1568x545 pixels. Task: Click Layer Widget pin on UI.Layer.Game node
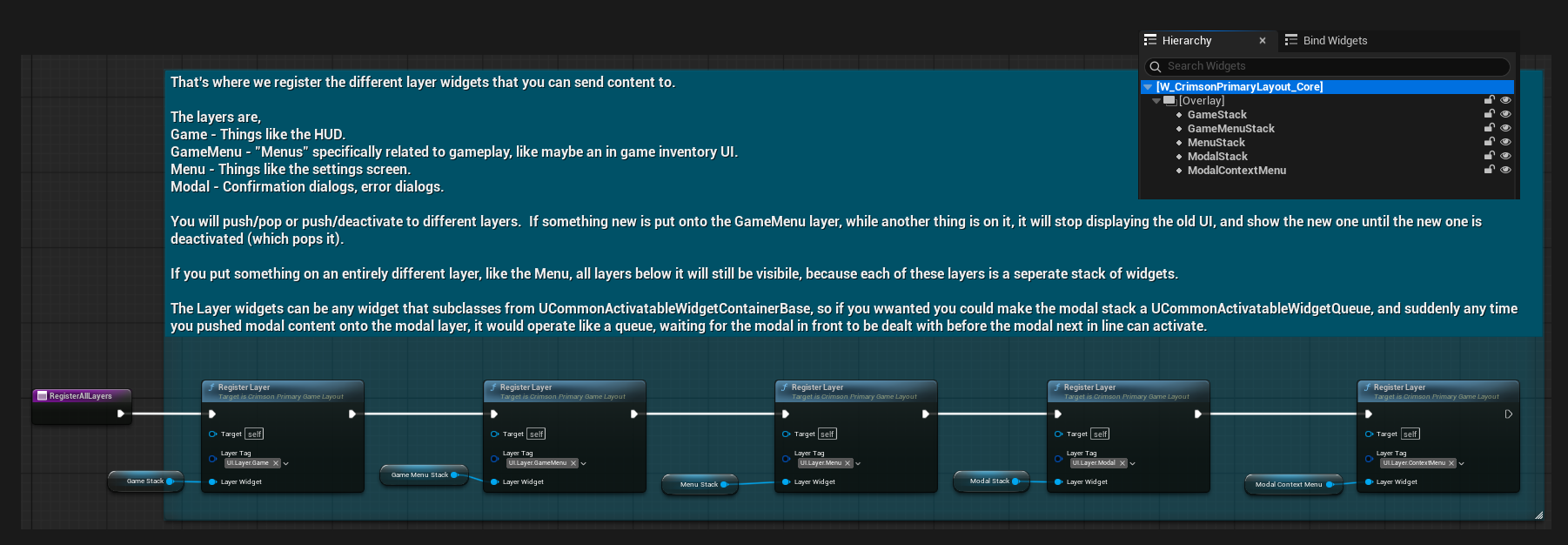213,481
